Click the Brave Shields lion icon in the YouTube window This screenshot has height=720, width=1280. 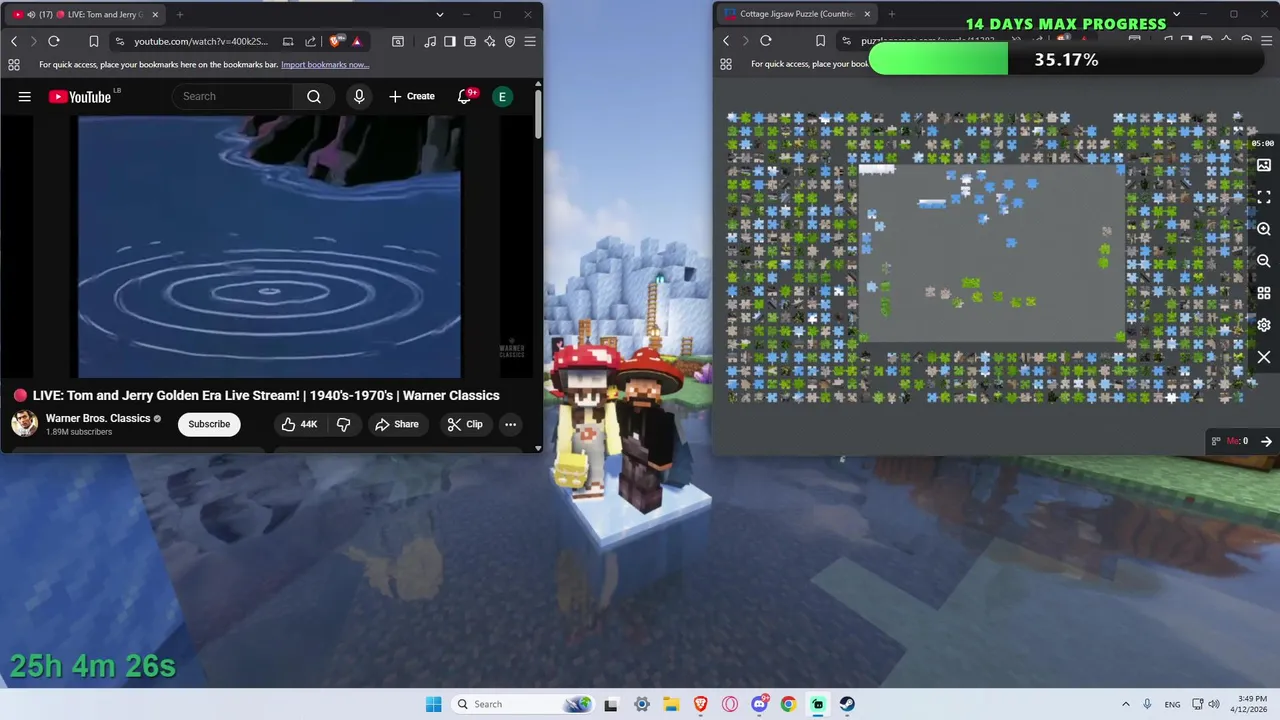click(x=337, y=41)
